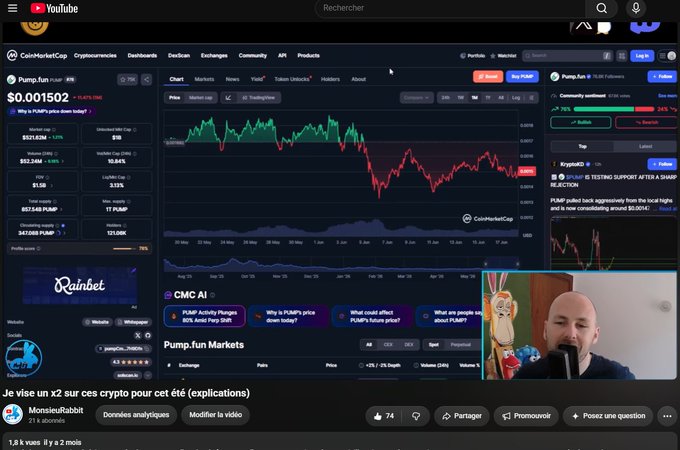Open the DexScan menu

(x=179, y=55)
